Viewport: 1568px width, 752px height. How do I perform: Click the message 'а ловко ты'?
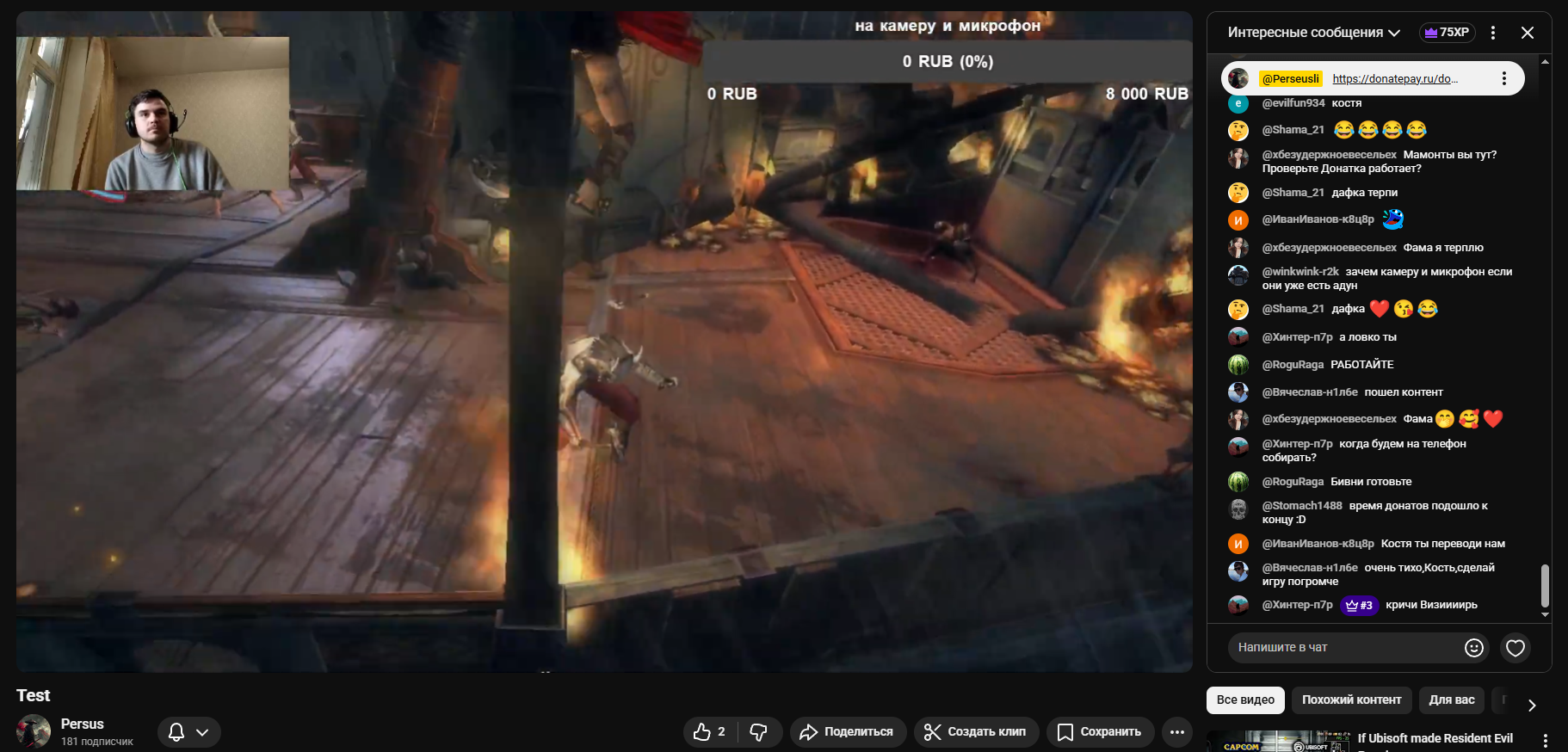pyautogui.click(x=1367, y=337)
